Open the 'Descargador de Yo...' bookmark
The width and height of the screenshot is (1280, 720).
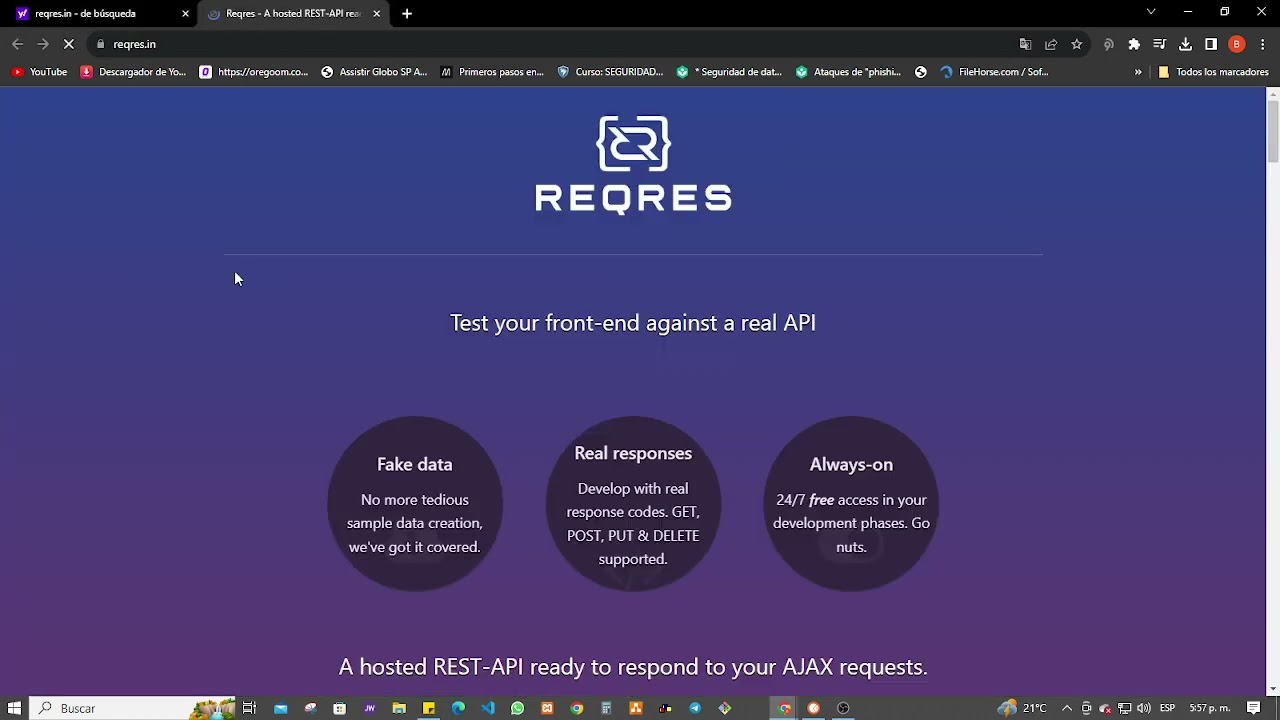[133, 72]
